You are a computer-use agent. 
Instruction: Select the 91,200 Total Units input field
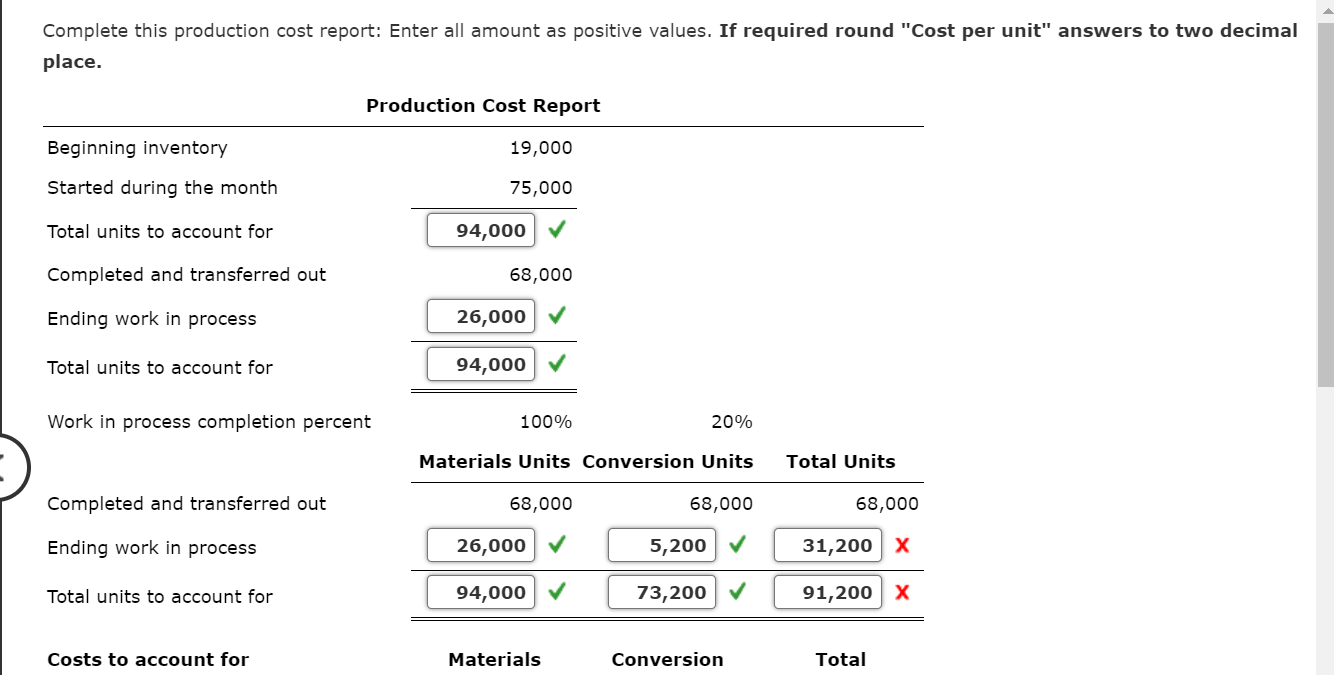coord(827,592)
